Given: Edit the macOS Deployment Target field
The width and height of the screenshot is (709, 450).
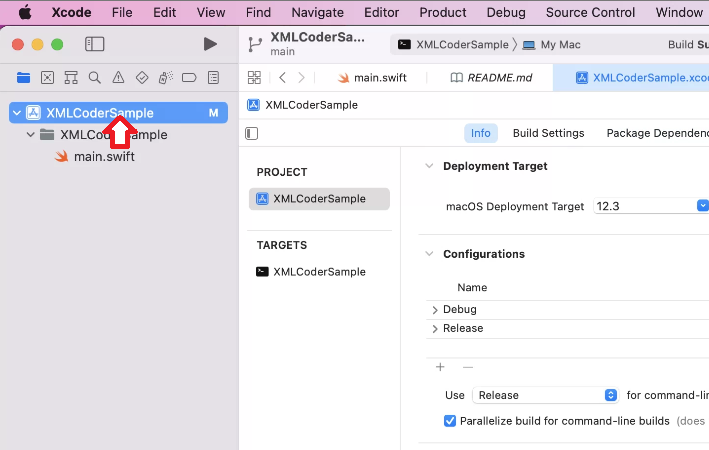Looking at the screenshot, I should click(644, 206).
